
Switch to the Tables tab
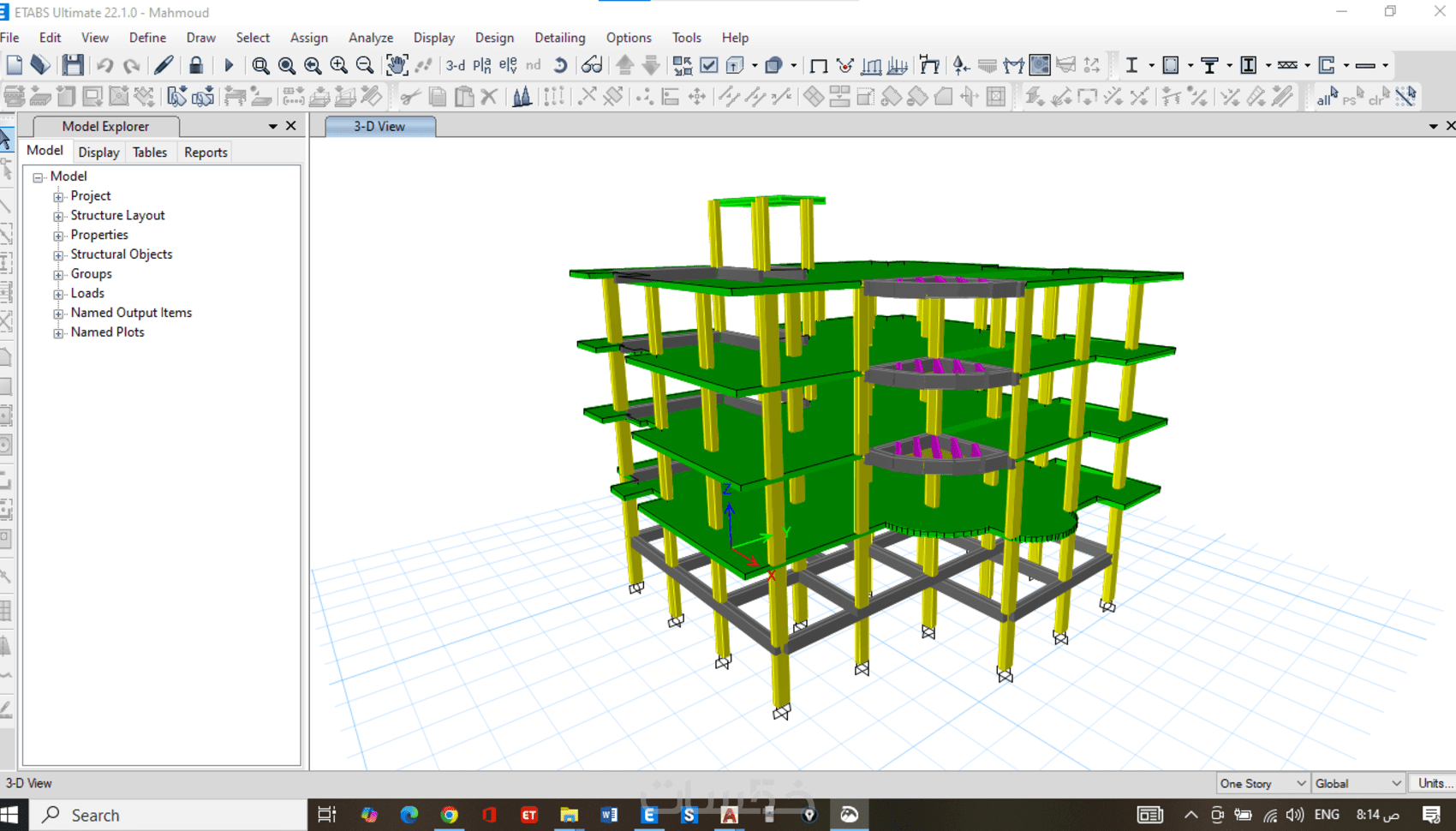click(150, 152)
